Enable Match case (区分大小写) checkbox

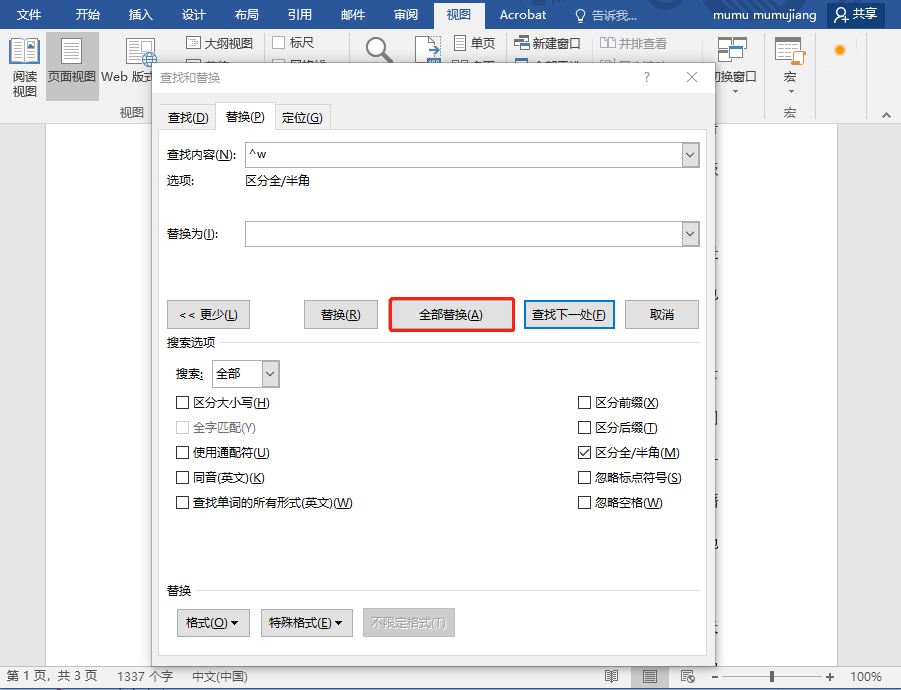182,403
